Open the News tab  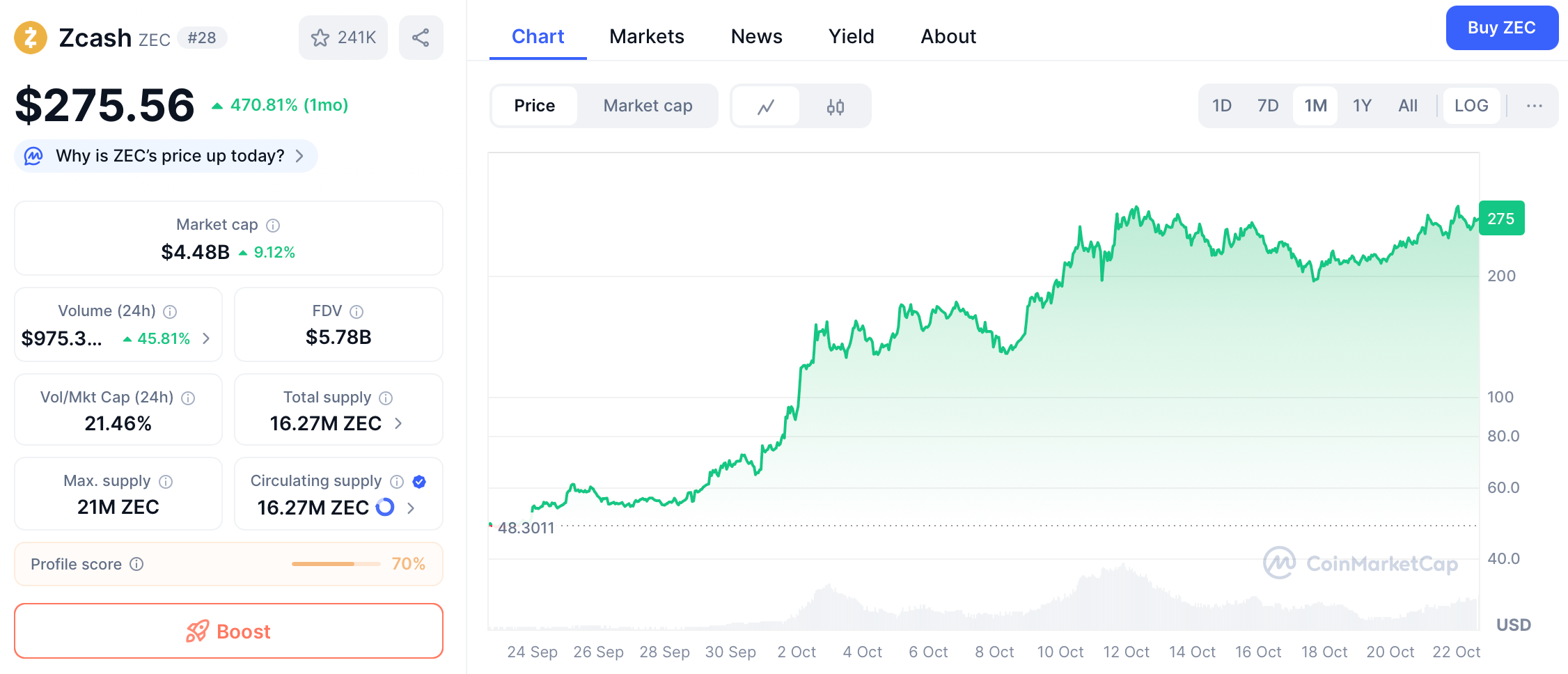(756, 36)
